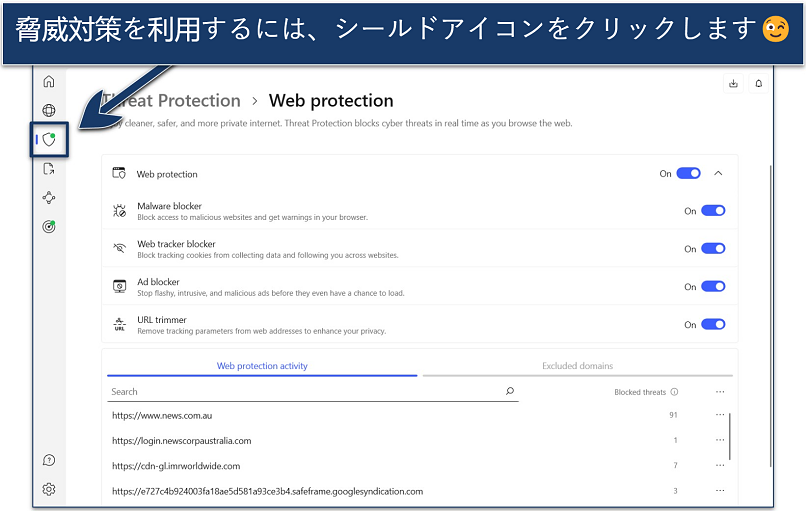Click the globe VPN servers icon
Image resolution: width=806 pixels, height=511 pixels.
coord(49,111)
